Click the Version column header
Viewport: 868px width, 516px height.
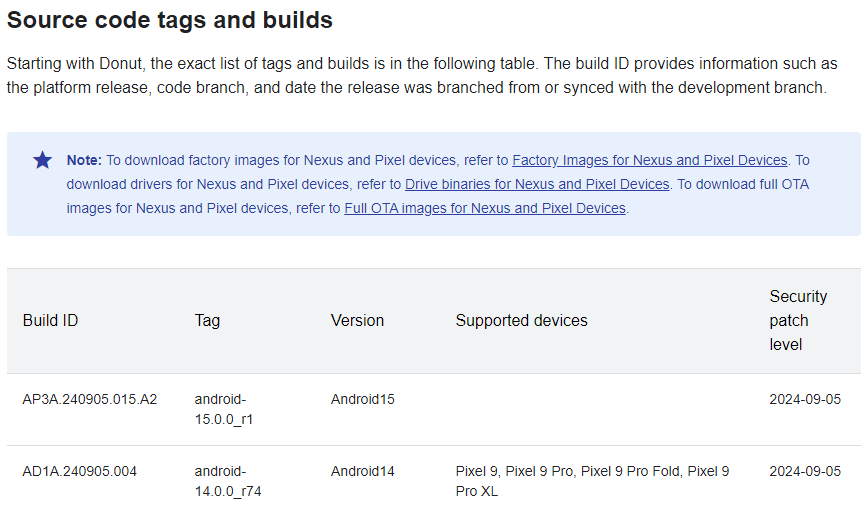click(x=357, y=321)
